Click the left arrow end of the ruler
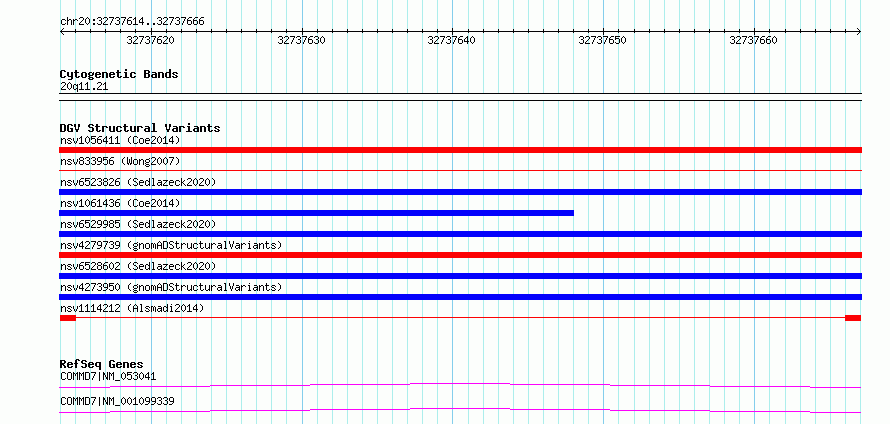 click(62, 32)
